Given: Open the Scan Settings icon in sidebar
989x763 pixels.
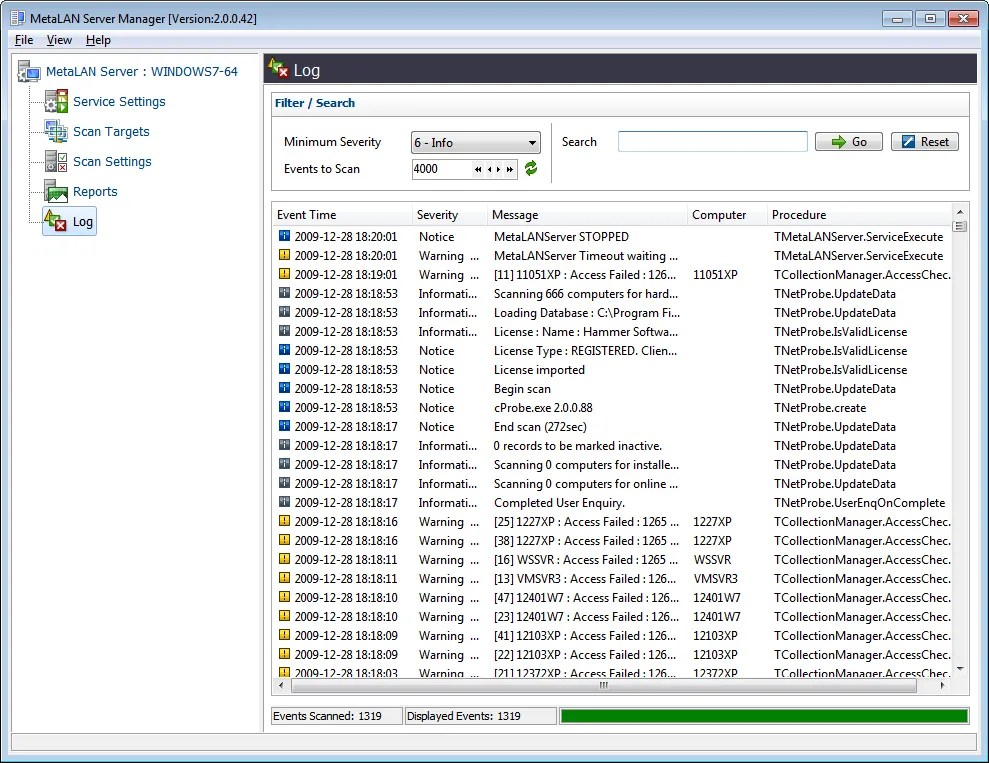Looking at the screenshot, I should tap(56, 161).
